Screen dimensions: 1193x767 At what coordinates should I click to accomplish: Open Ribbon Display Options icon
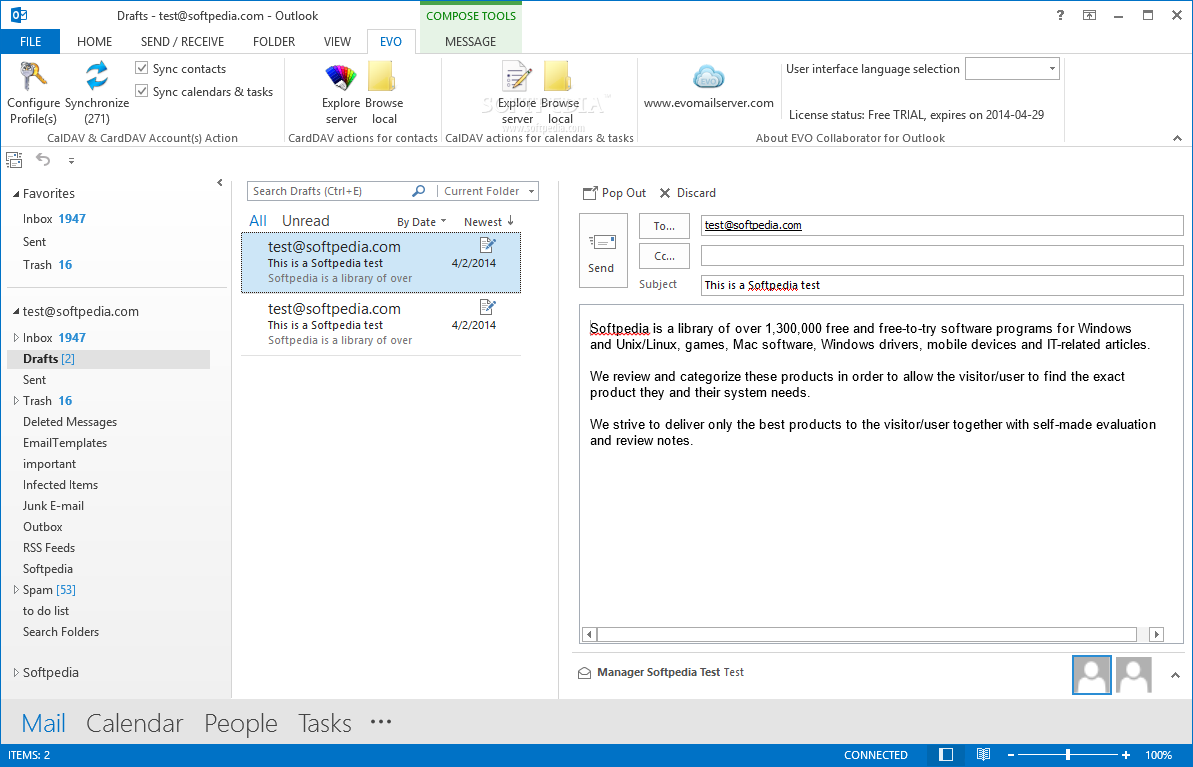(1090, 15)
